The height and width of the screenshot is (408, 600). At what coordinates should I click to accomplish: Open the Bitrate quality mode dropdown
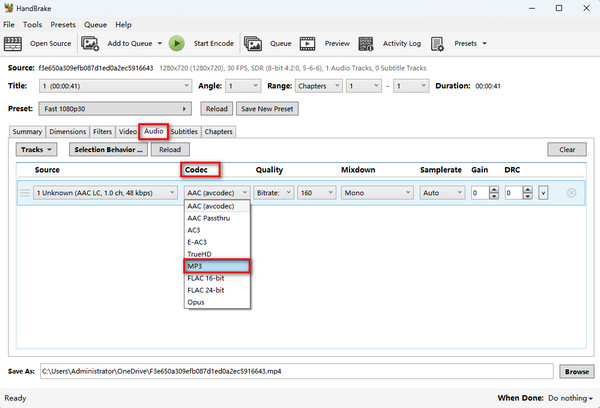tap(273, 193)
